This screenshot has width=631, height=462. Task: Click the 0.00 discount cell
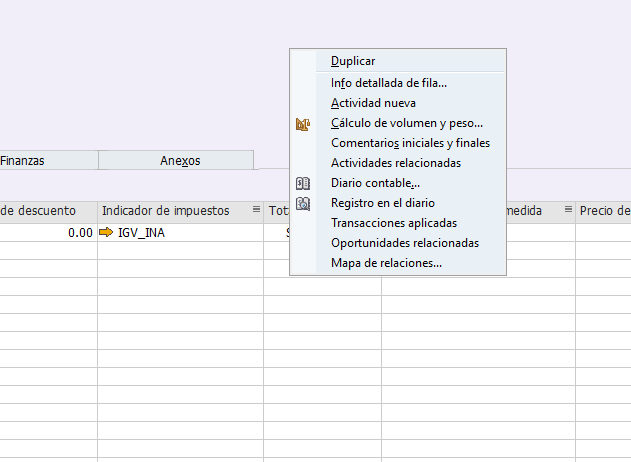pyautogui.click(x=48, y=232)
